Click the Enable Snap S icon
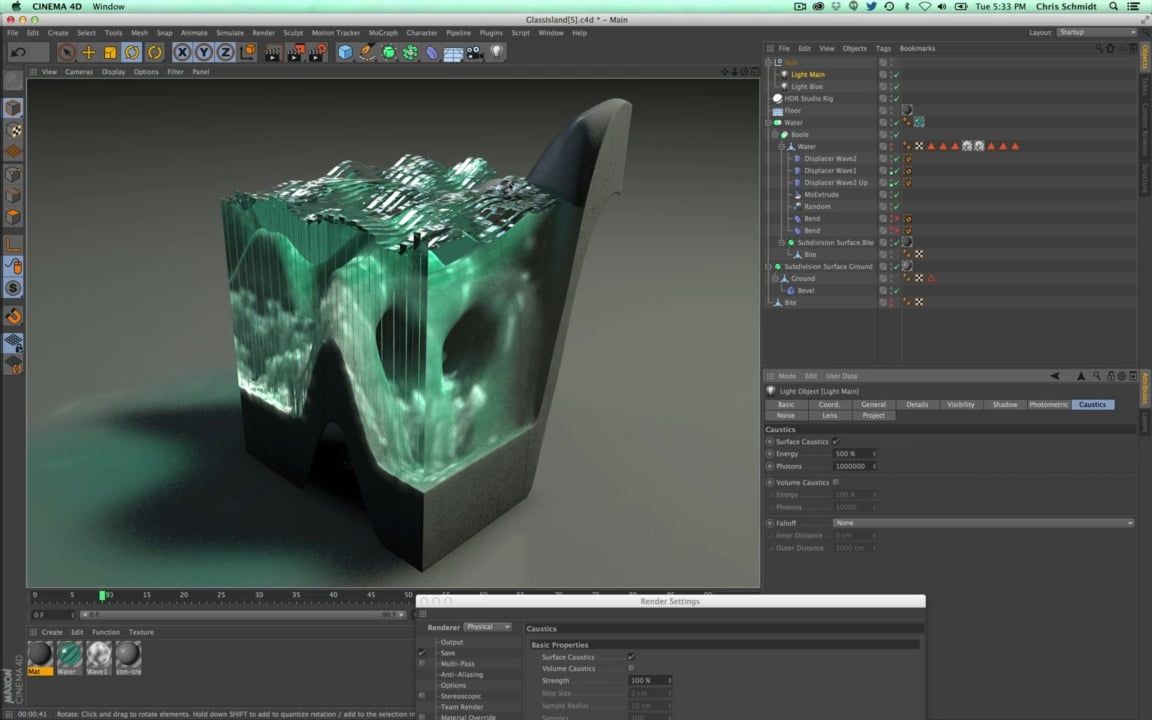This screenshot has height=720, width=1152. coord(13,288)
